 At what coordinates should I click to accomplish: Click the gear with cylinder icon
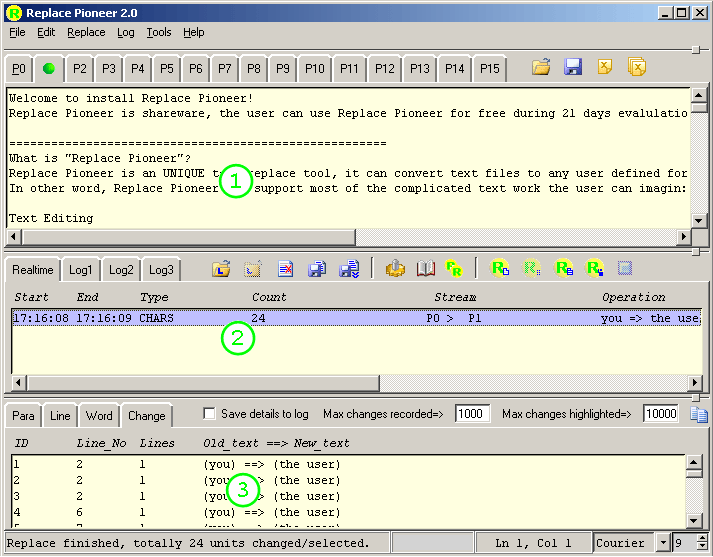click(395, 269)
